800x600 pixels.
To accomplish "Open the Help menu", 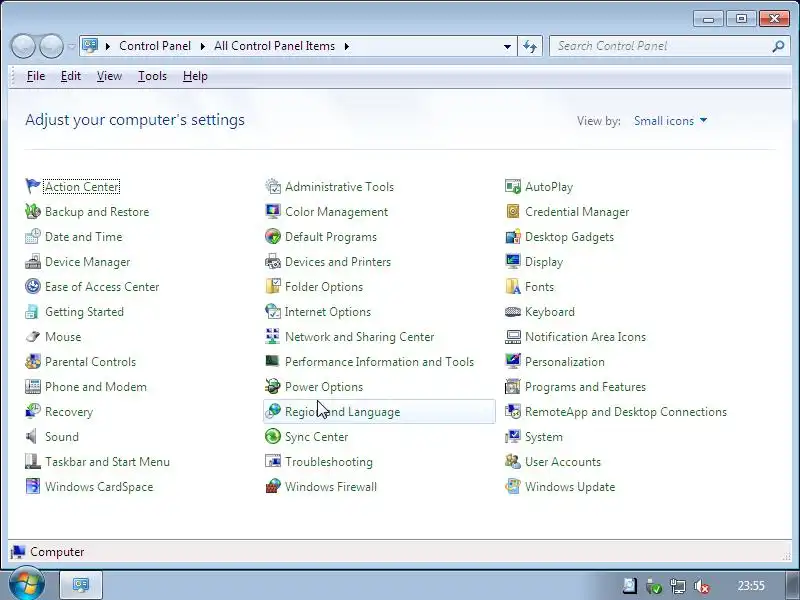I will (x=195, y=76).
